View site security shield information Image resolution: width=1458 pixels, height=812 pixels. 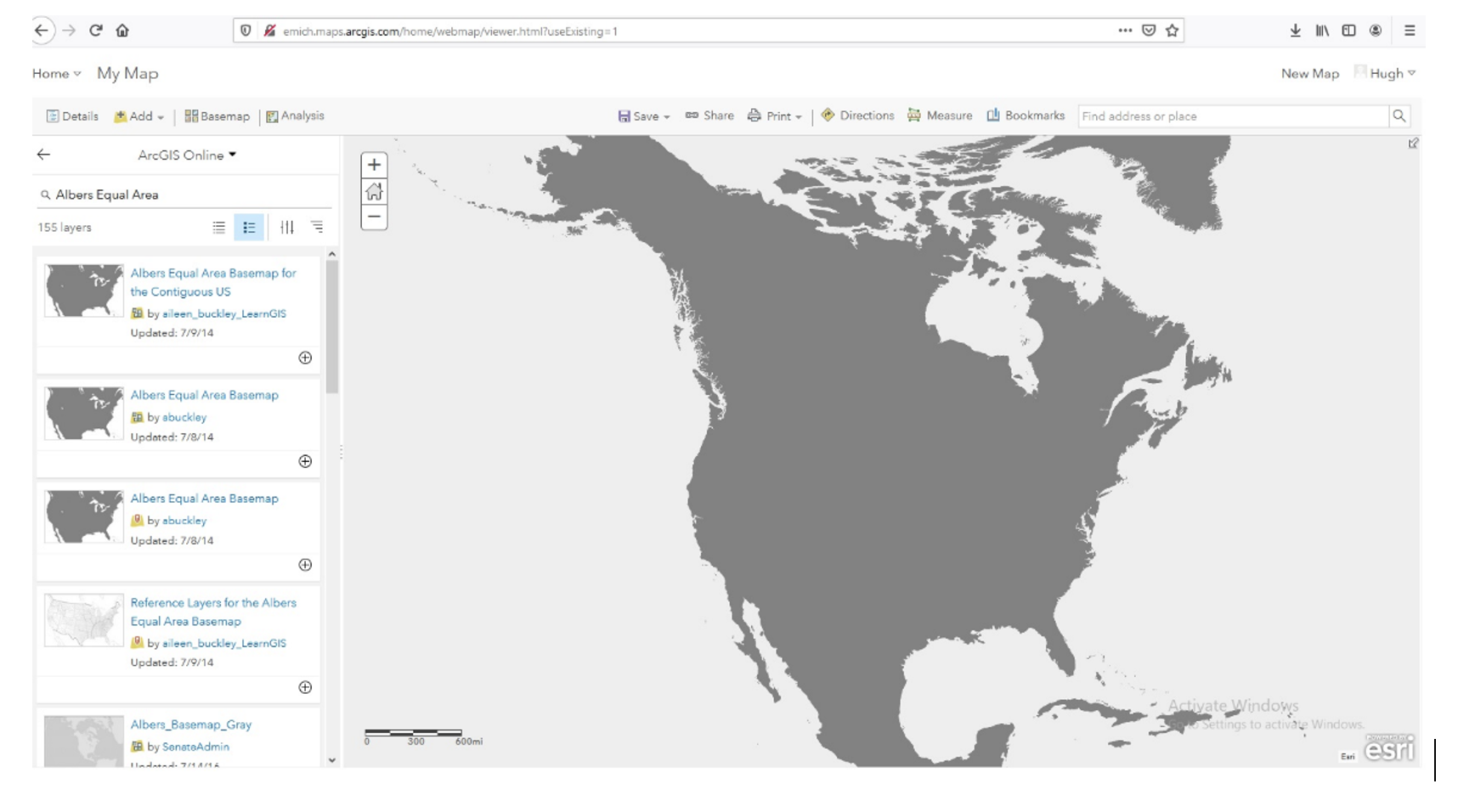point(246,31)
